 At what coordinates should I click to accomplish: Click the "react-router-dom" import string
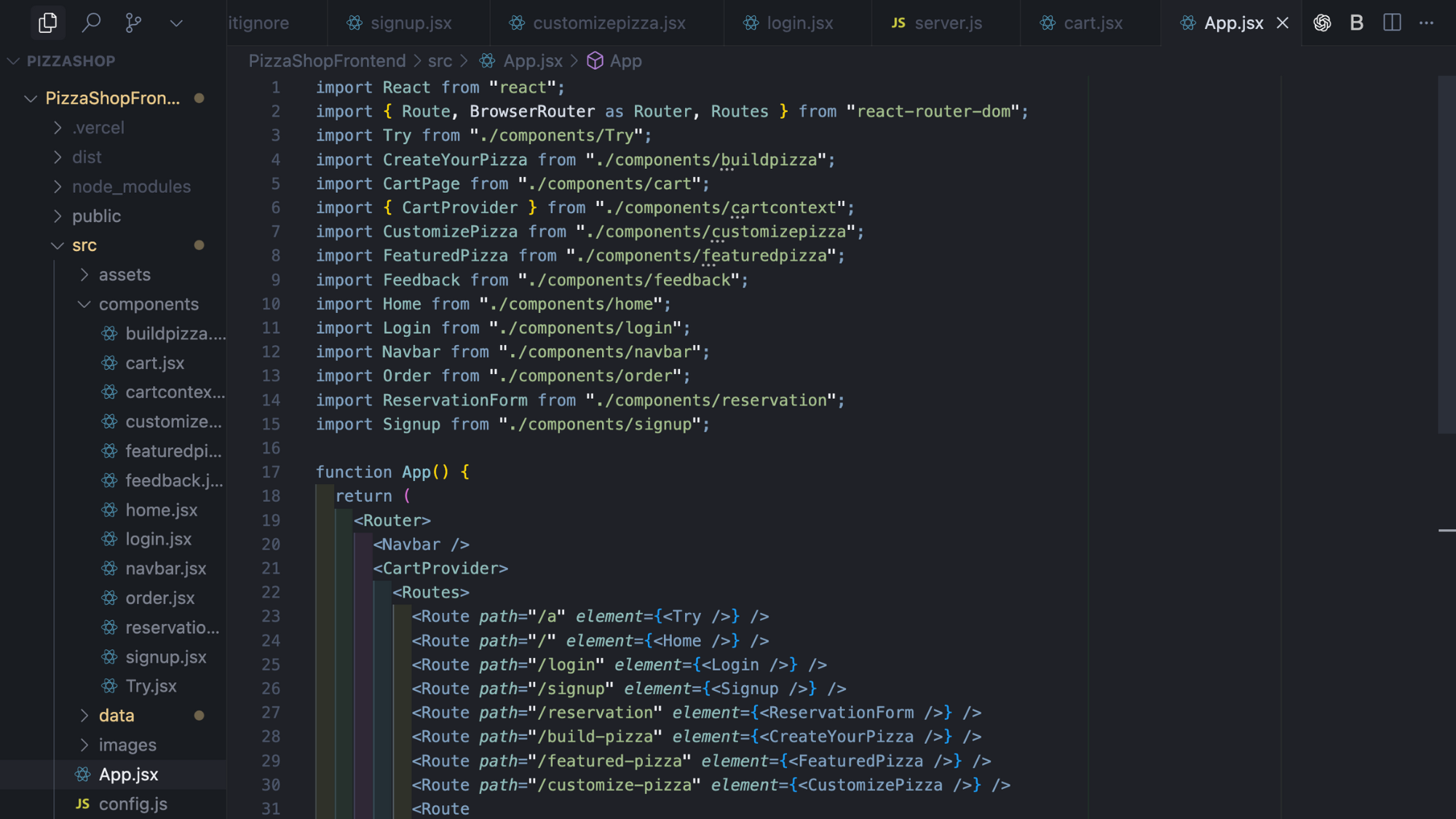point(933,111)
